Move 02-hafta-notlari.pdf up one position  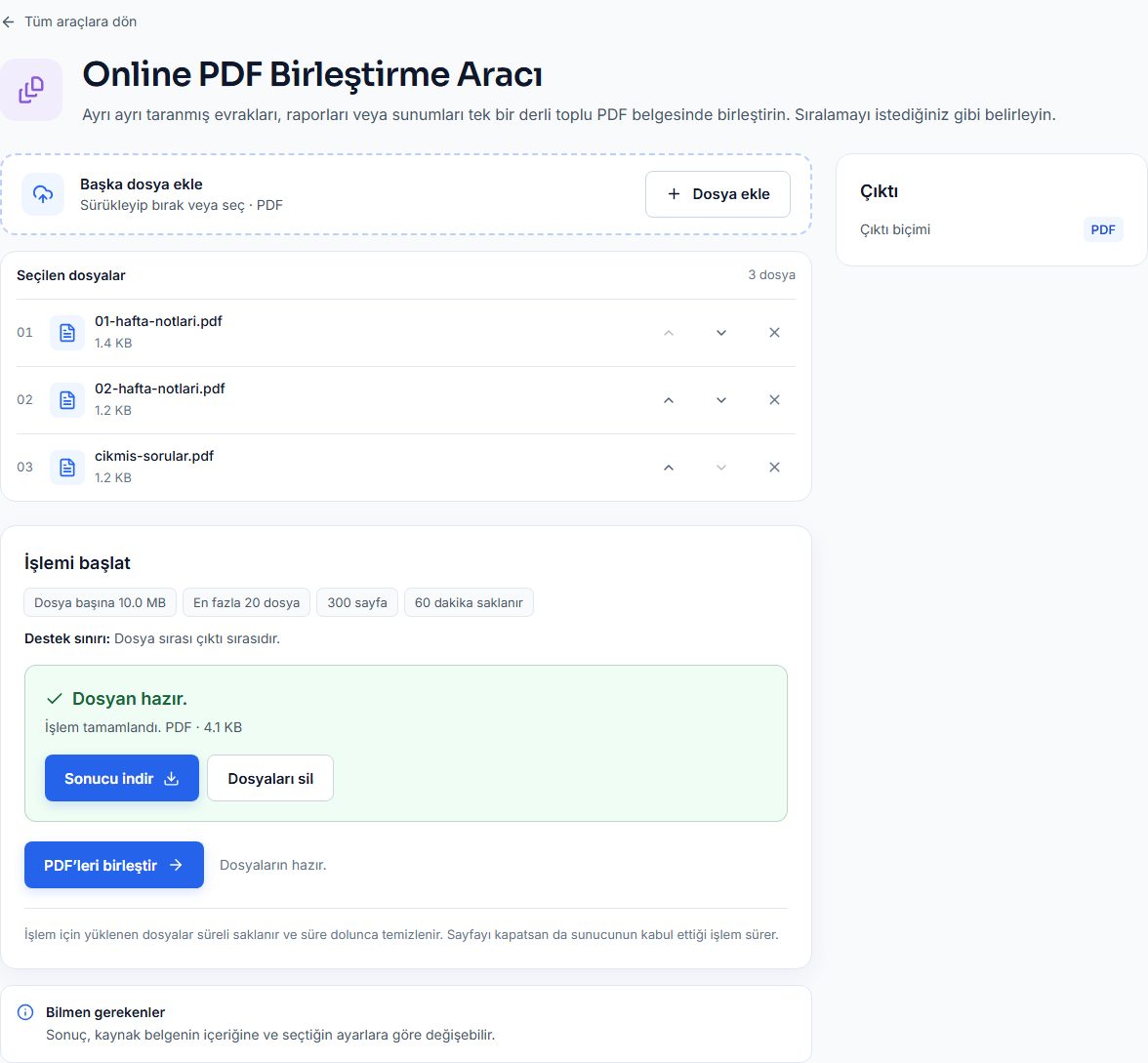669,400
